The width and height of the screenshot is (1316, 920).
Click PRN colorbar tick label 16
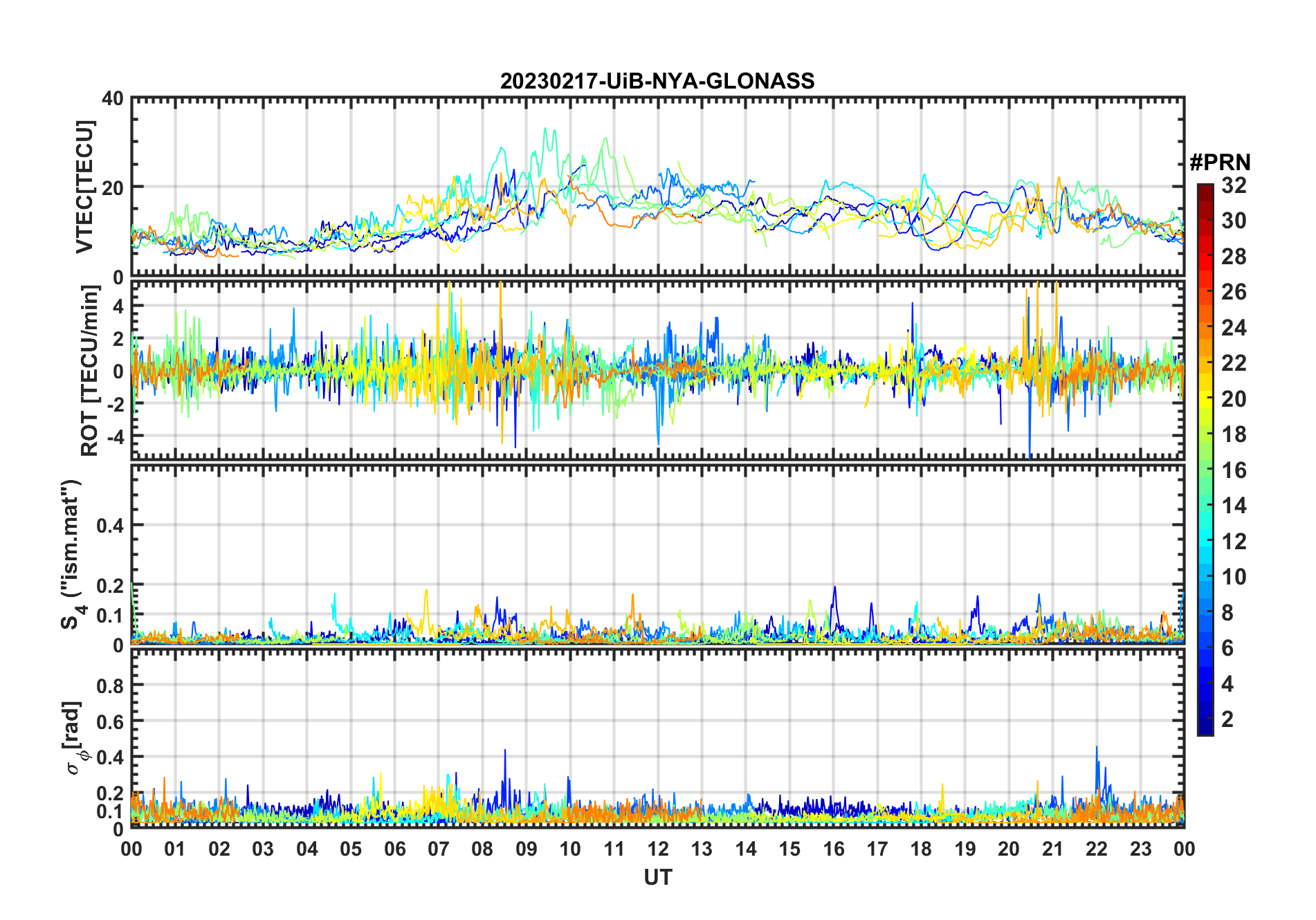pos(1234,470)
